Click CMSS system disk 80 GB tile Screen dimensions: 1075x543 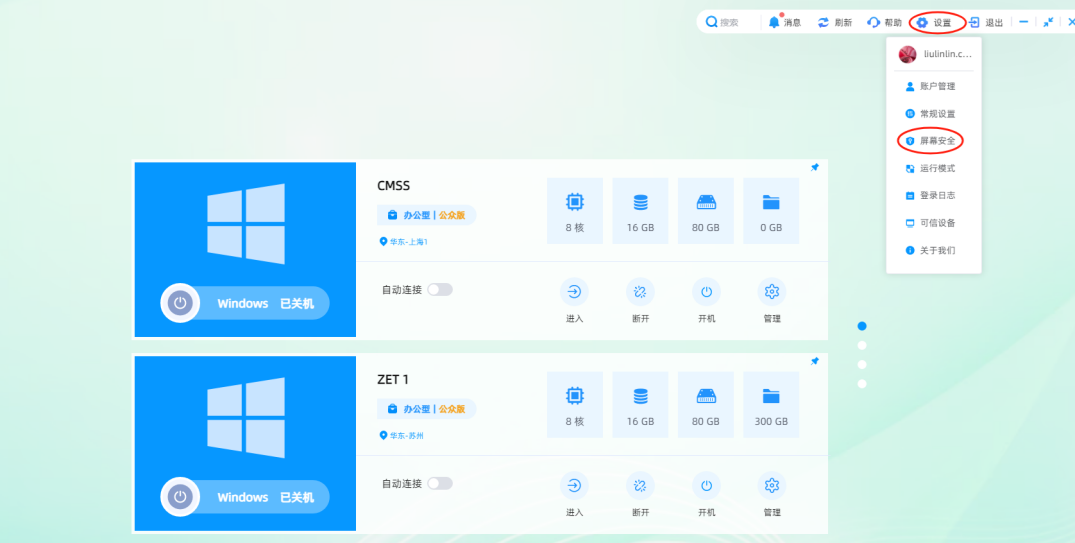point(706,211)
